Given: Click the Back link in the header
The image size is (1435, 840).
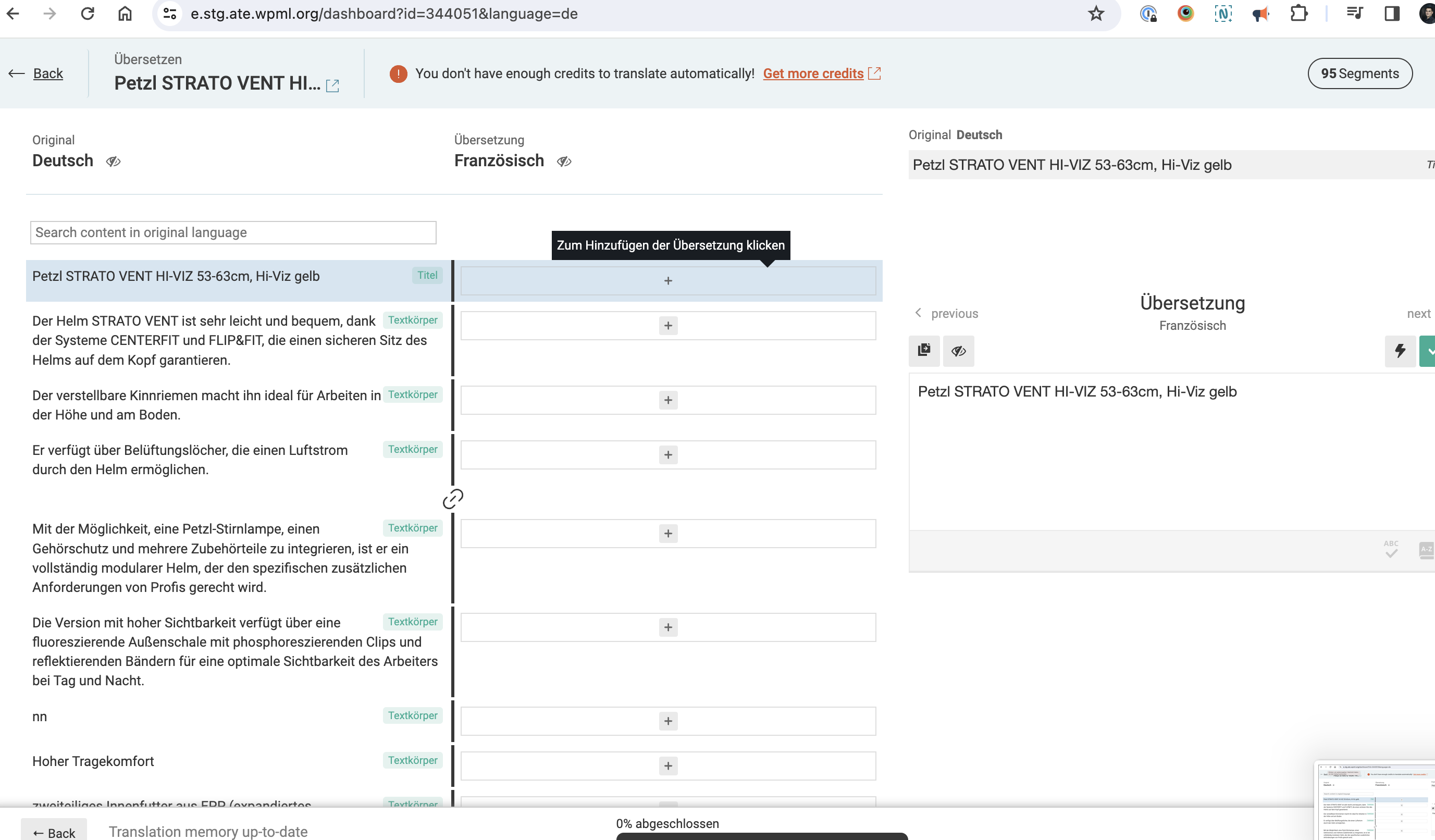Looking at the screenshot, I should [48, 73].
